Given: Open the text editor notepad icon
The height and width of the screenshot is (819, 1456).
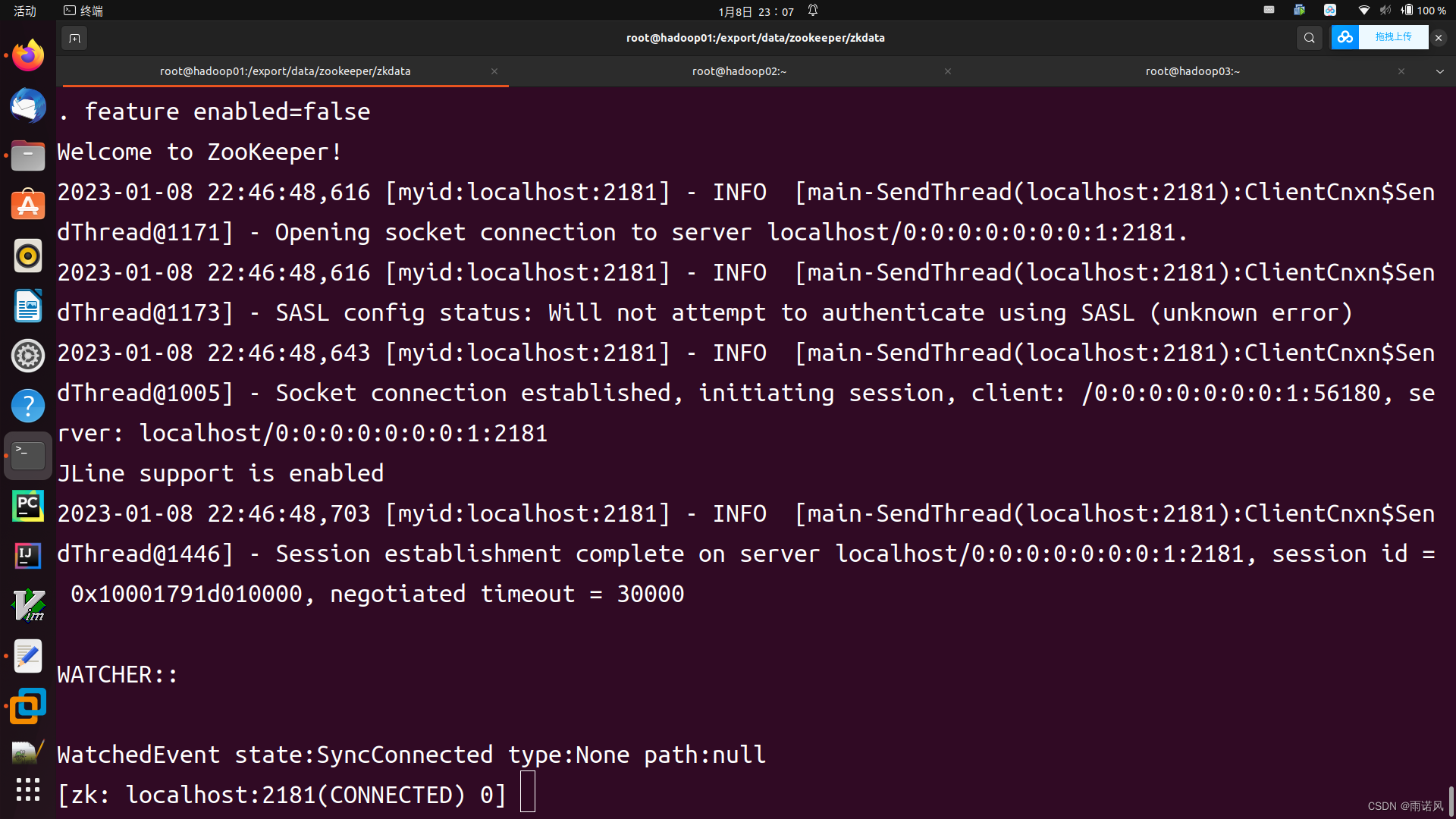Looking at the screenshot, I should (x=28, y=656).
